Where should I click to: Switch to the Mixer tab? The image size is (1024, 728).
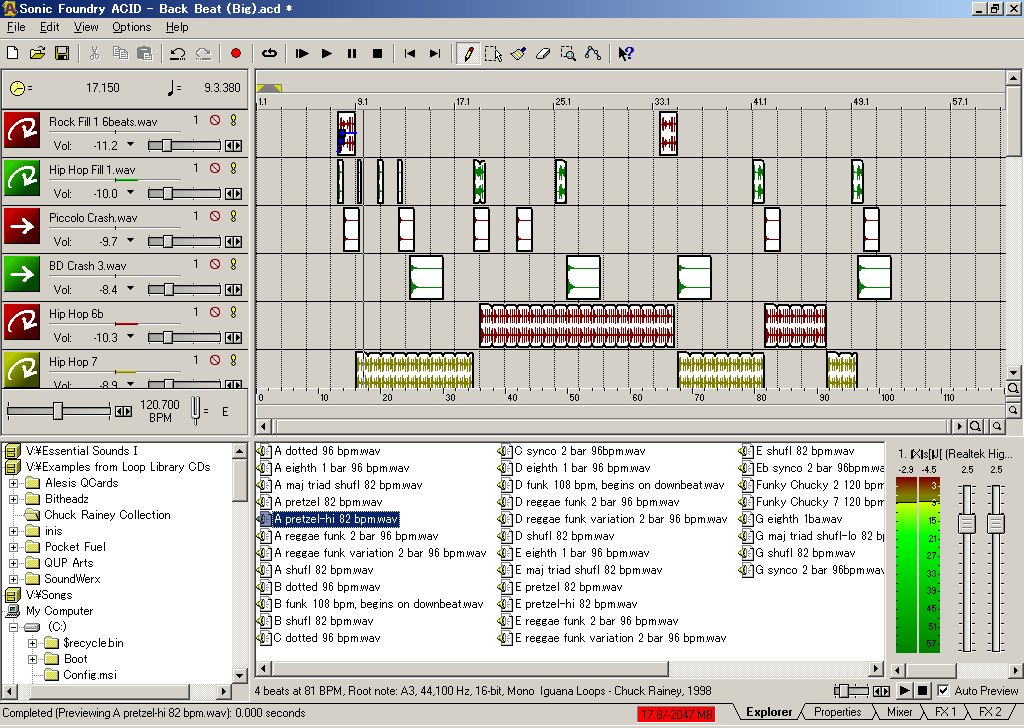coord(899,712)
